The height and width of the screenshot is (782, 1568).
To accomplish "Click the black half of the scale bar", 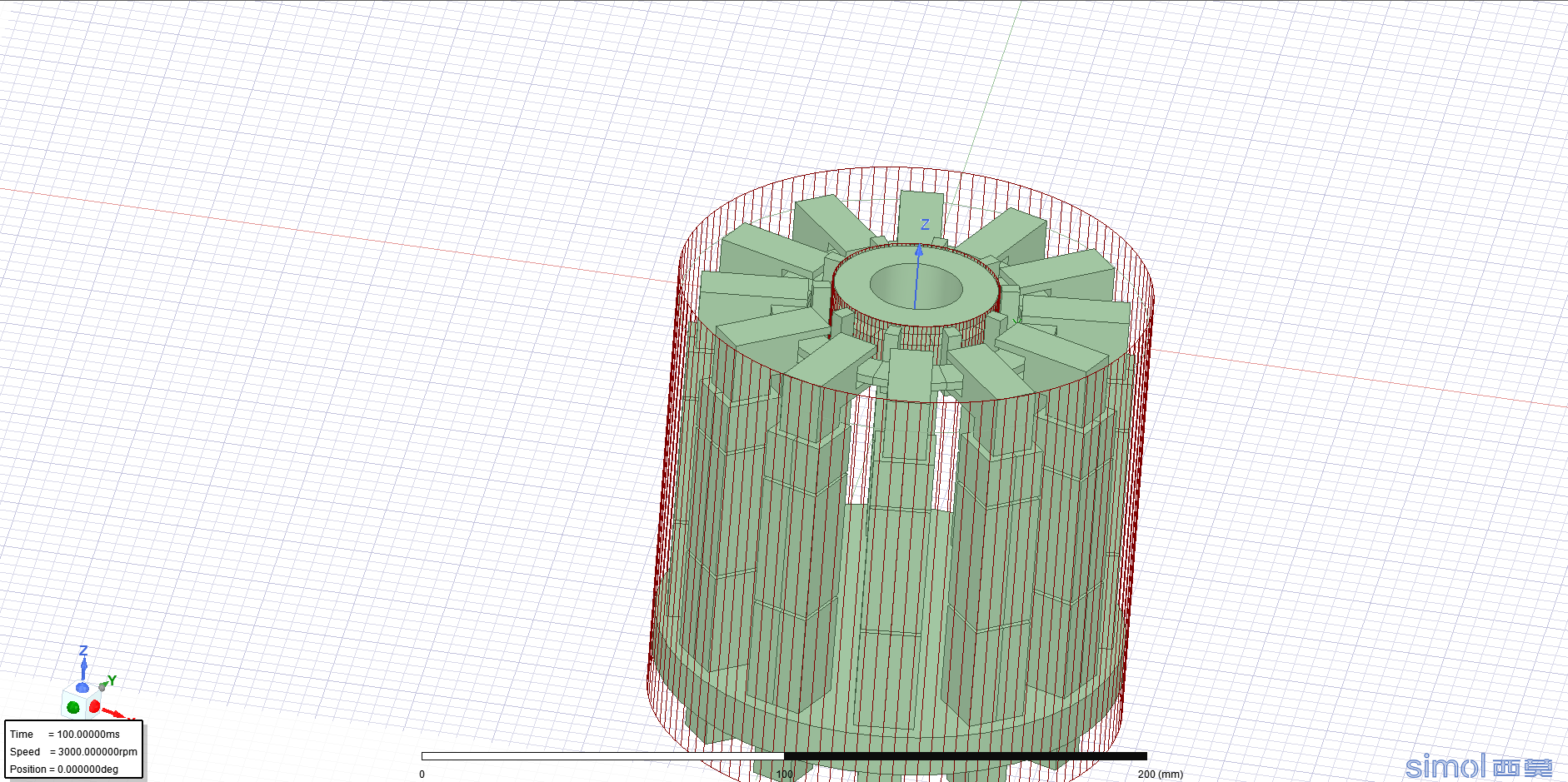I will (x=966, y=756).
